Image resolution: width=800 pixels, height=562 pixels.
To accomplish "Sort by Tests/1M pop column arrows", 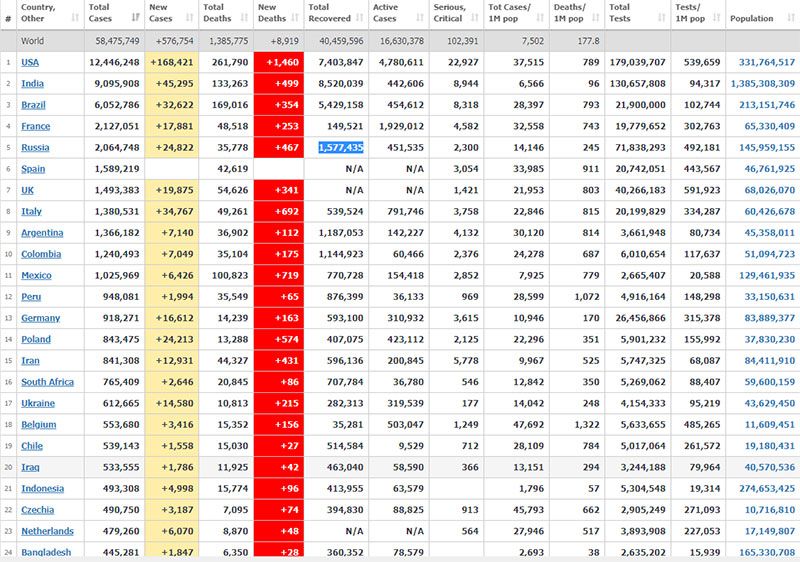I will [716, 18].
